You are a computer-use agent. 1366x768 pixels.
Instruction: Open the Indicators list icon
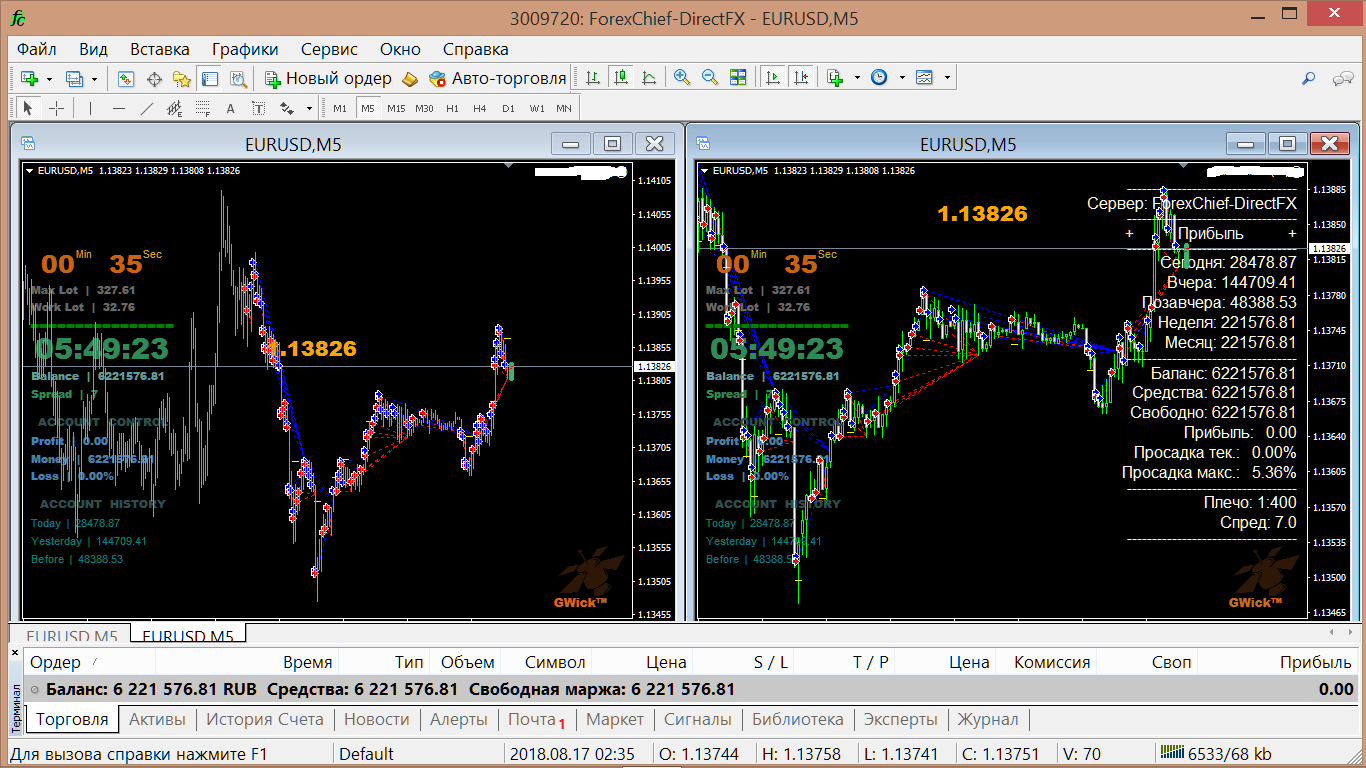pos(834,78)
